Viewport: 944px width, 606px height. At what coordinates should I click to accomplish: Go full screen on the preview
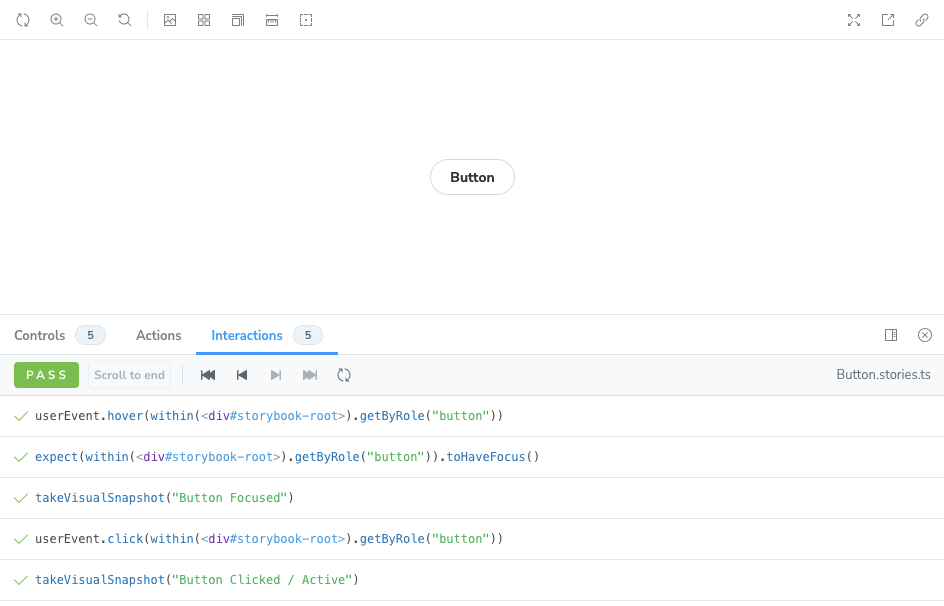click(854, 20)
